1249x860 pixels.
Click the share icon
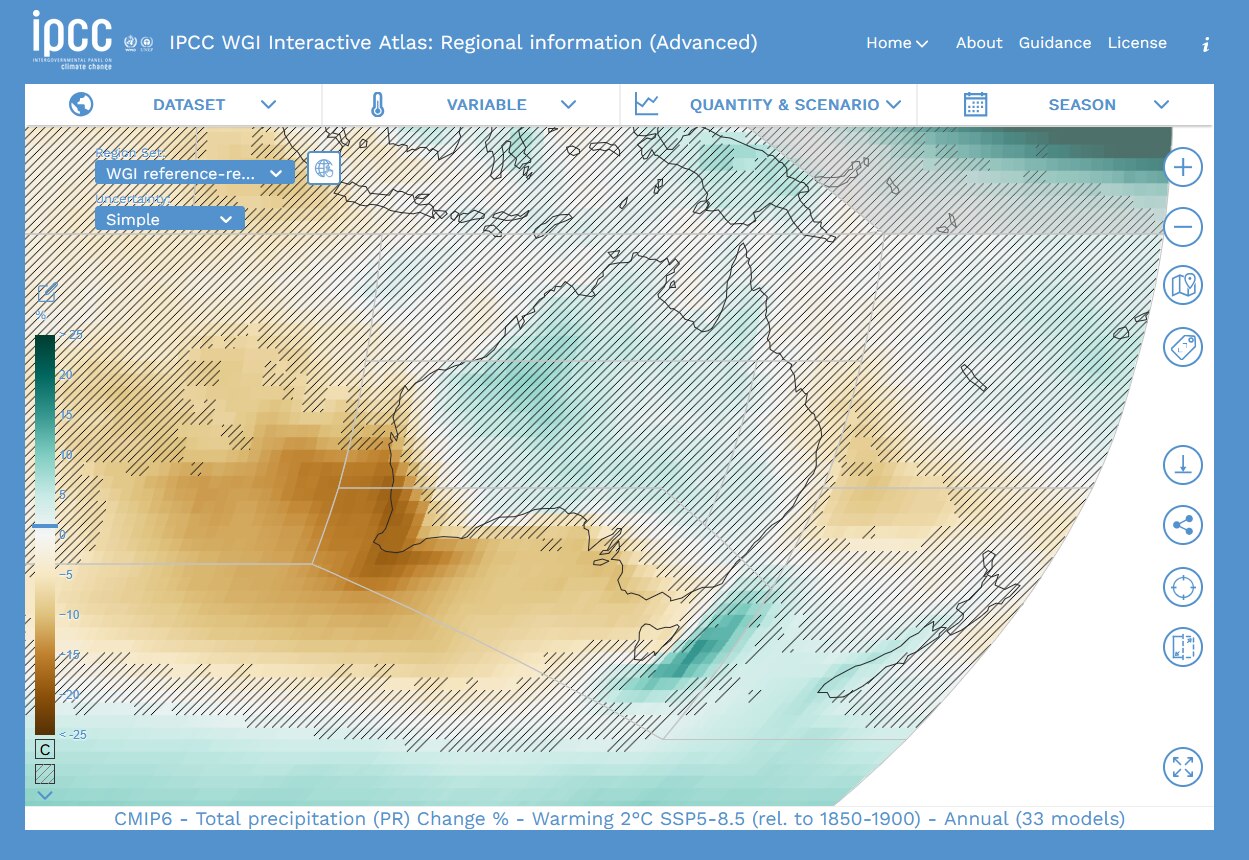click(x=1182, y=525)
